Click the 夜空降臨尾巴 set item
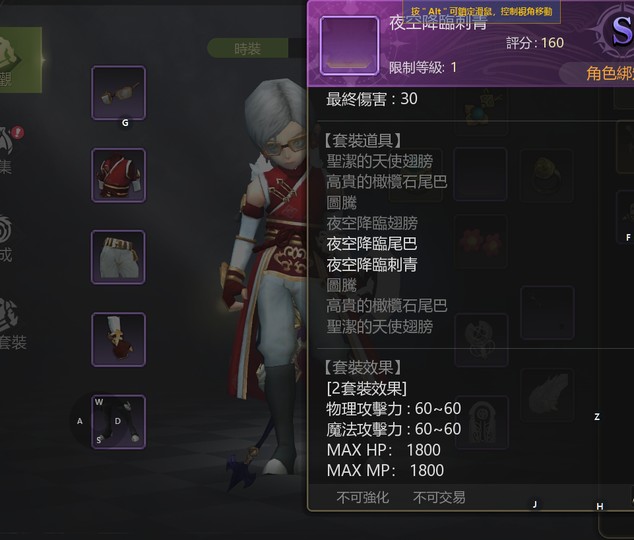This screenshot has height=540, width=634. 372,244
